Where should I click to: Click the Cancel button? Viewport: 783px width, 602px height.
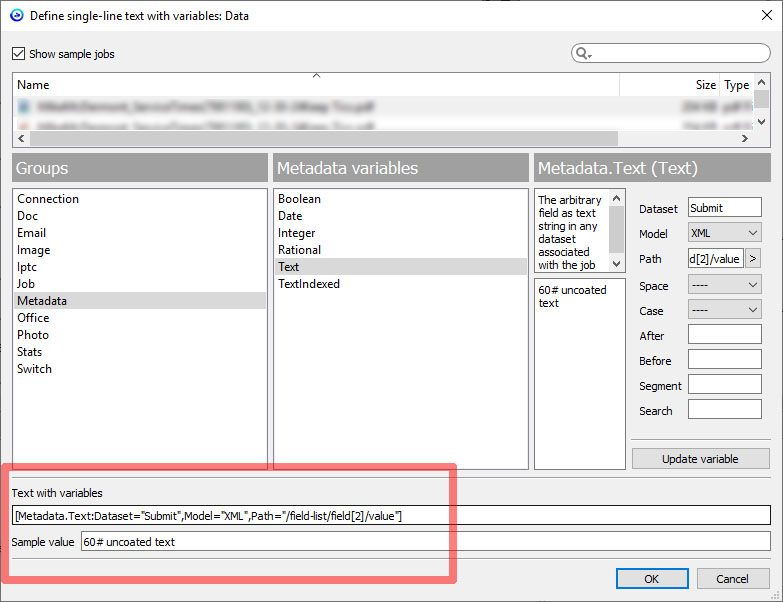pos(732,578)
